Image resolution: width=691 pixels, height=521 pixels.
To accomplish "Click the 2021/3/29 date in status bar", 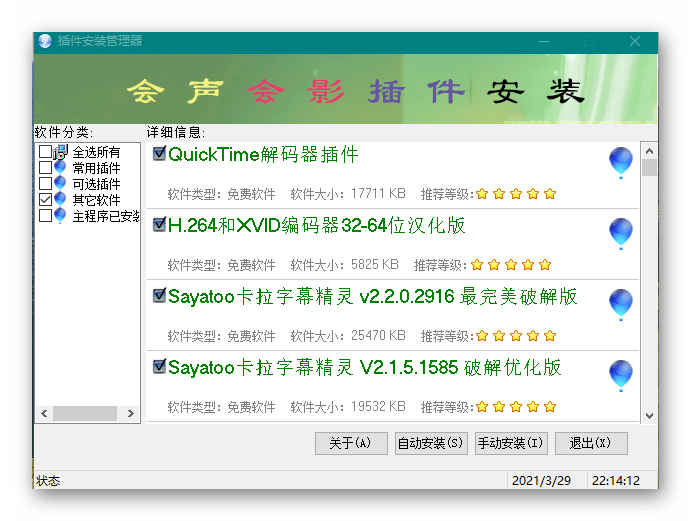I will click(x=541, y=480).
